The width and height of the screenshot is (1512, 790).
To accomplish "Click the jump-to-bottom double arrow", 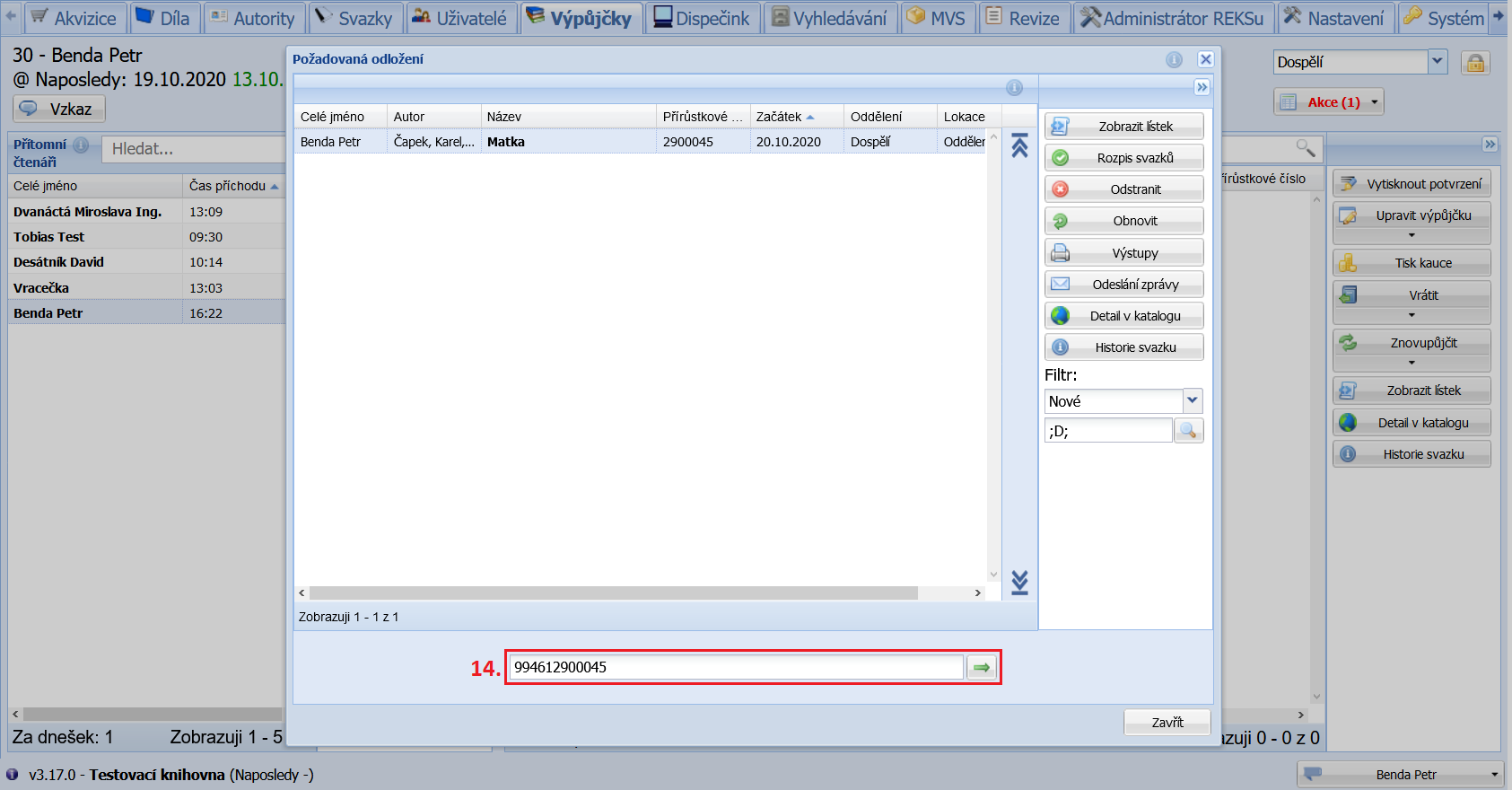I will 1019,583.
